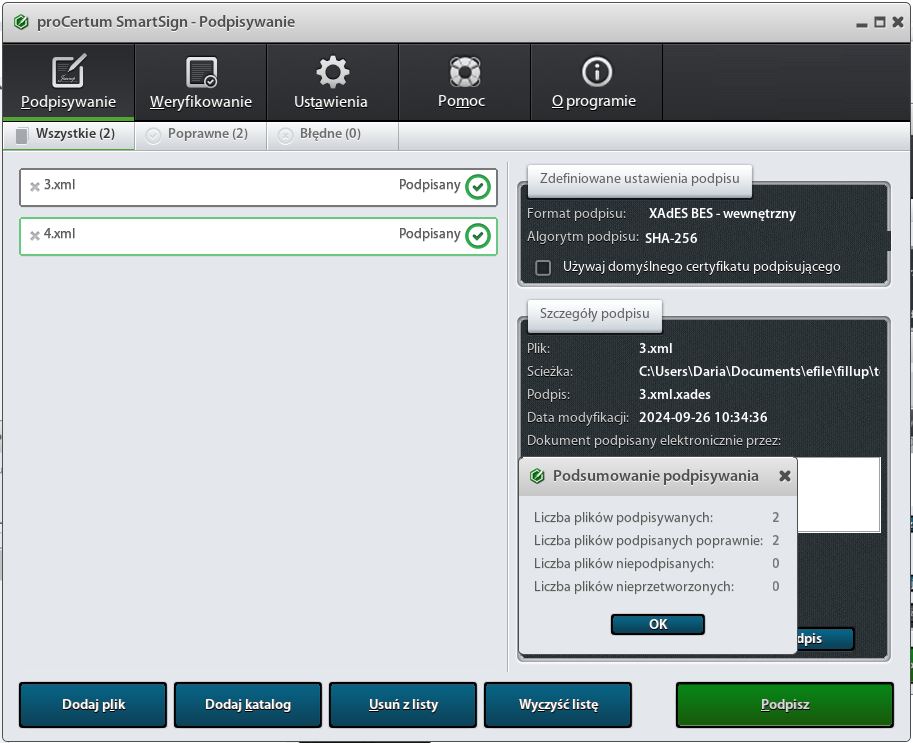This screenshot has width=913, height=743.
Task: Select the 3.xml file name
Action: 59,185
